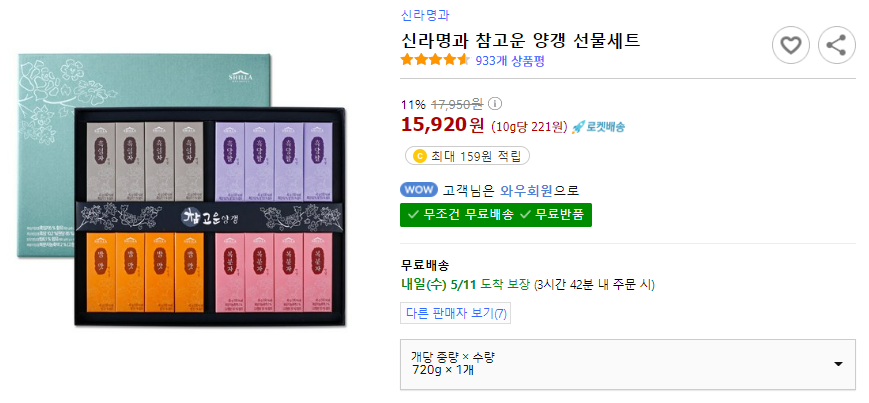Viewport: 869px width, 403px height.
Task: Click the star rating icons
Action: [x=435, y=60]
